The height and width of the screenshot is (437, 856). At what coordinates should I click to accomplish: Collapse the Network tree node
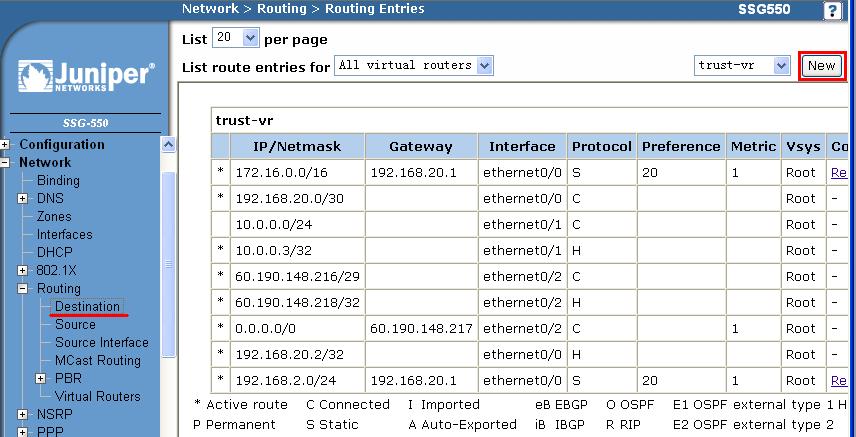[5, 163]
